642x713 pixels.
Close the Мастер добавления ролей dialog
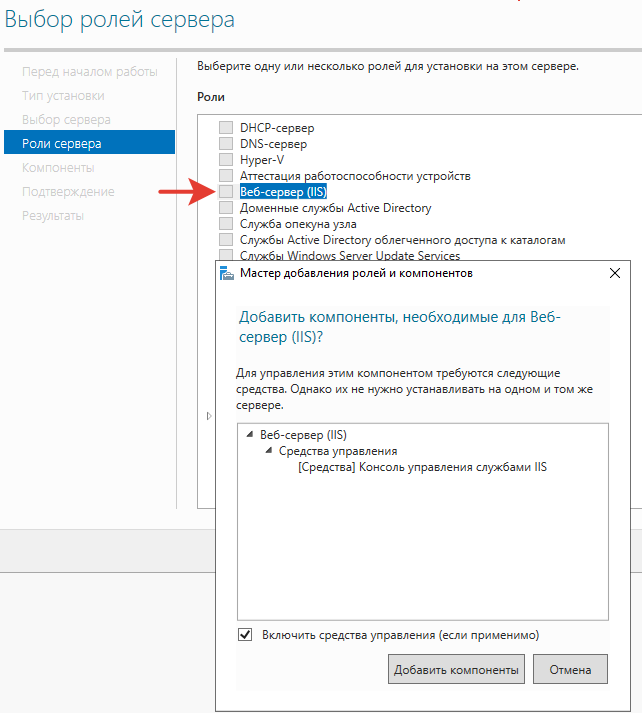click(615, 273)
